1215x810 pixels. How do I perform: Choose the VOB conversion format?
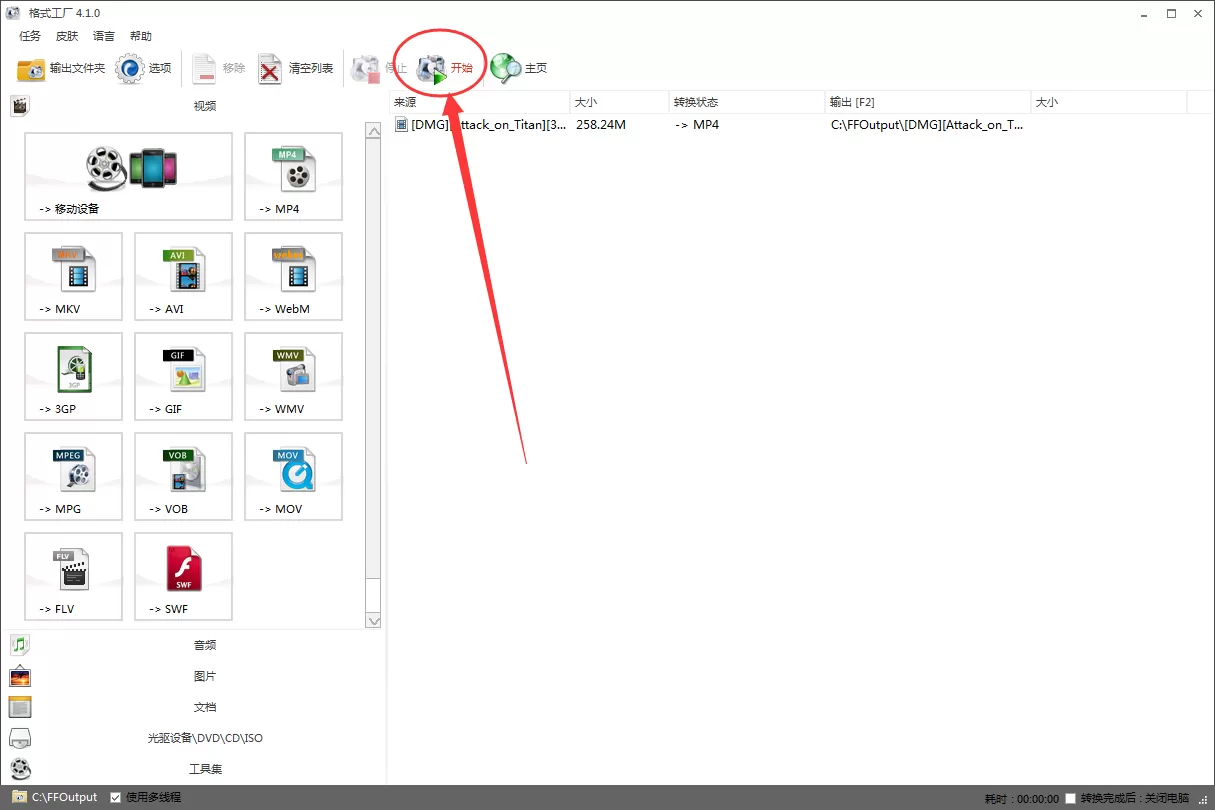184,477
